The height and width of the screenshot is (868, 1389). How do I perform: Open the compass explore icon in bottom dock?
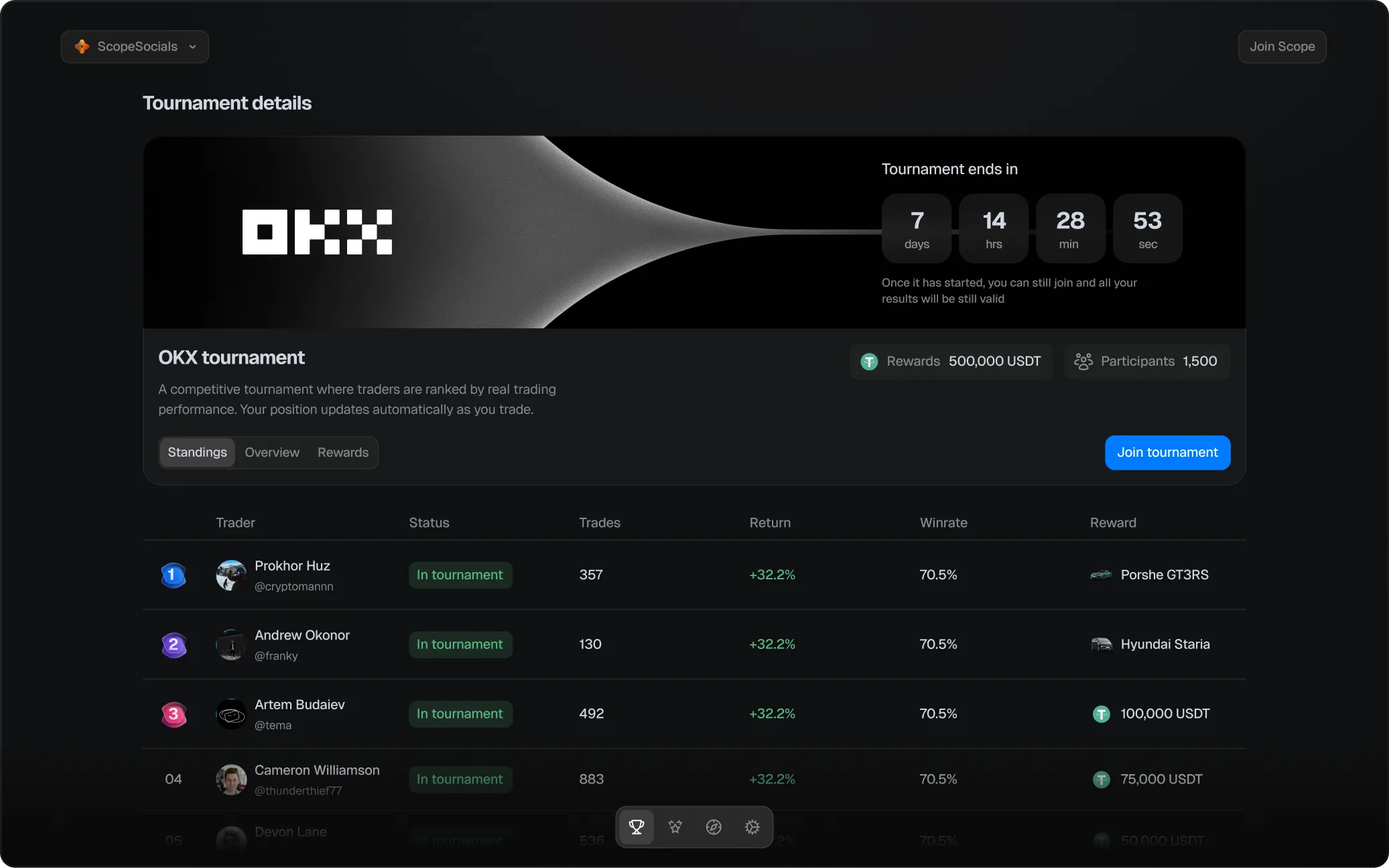click(x=714, y=827)
